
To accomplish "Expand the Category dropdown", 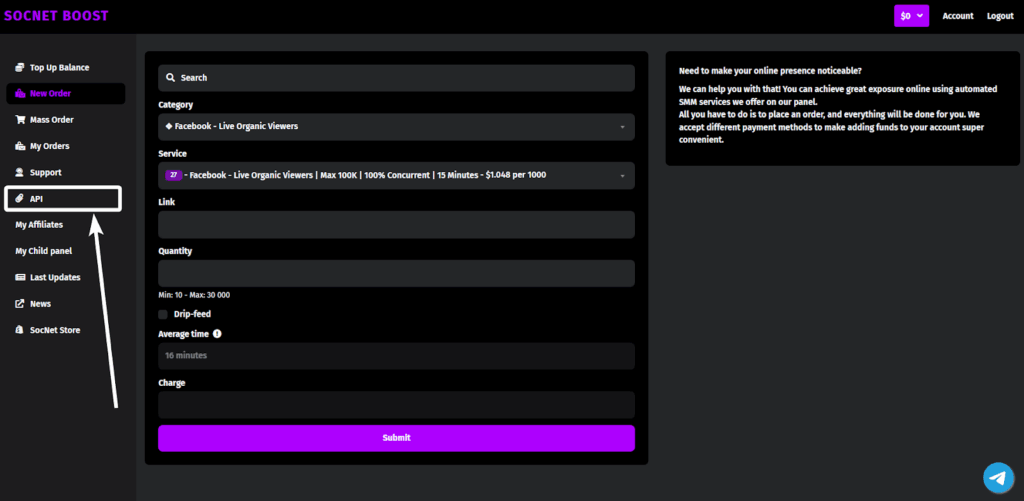I will 396,127.
